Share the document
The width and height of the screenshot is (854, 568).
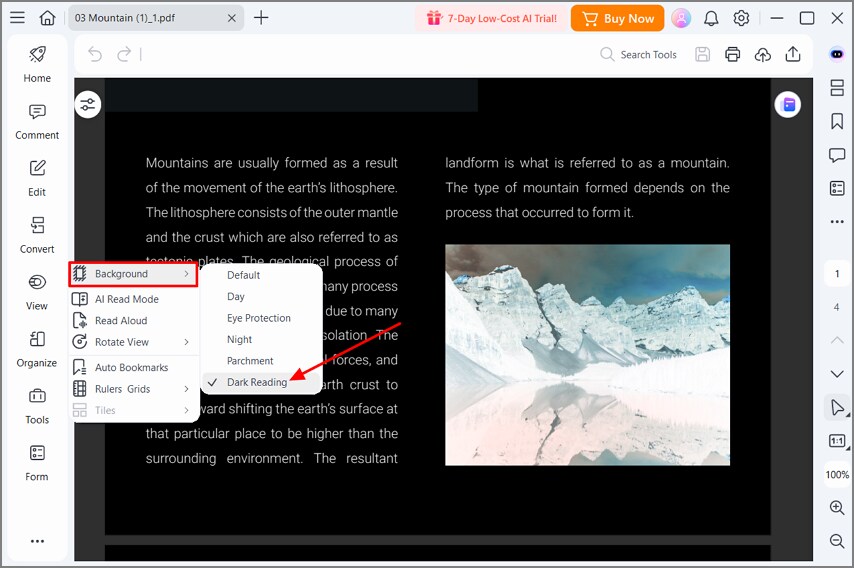coord(793,54)
